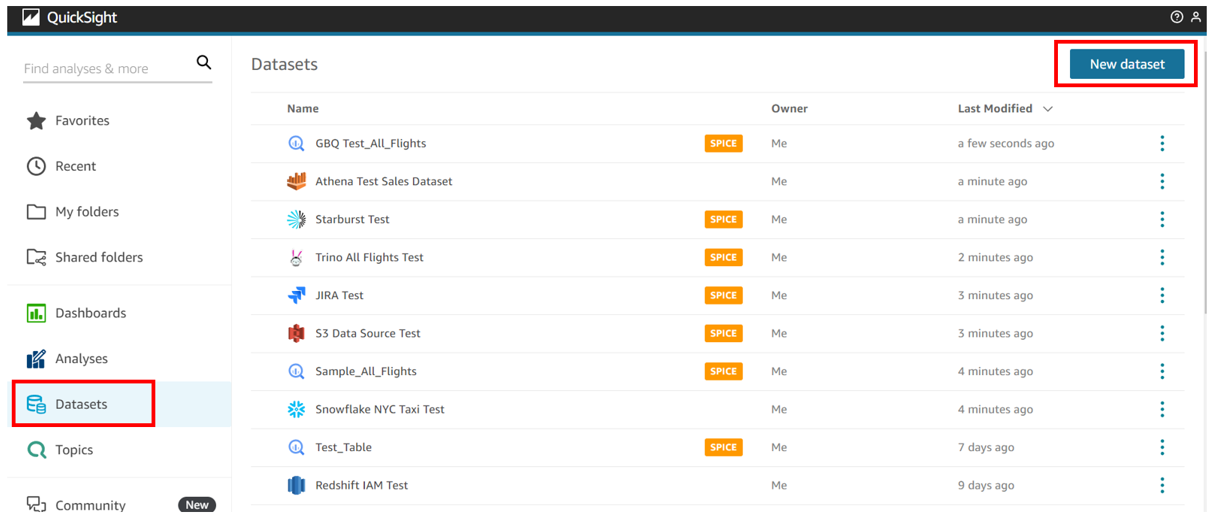Click the Snowflake NYC Taxi Test icon

point(296,410)
